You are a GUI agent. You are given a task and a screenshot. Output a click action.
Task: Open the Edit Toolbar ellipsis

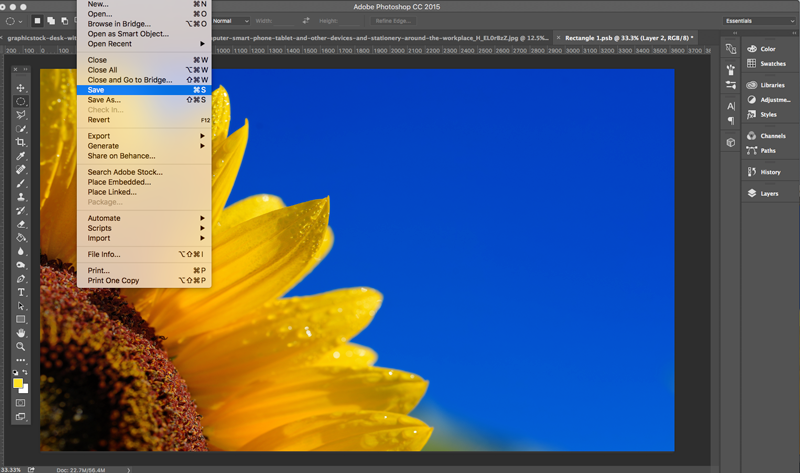pos(20,360)
